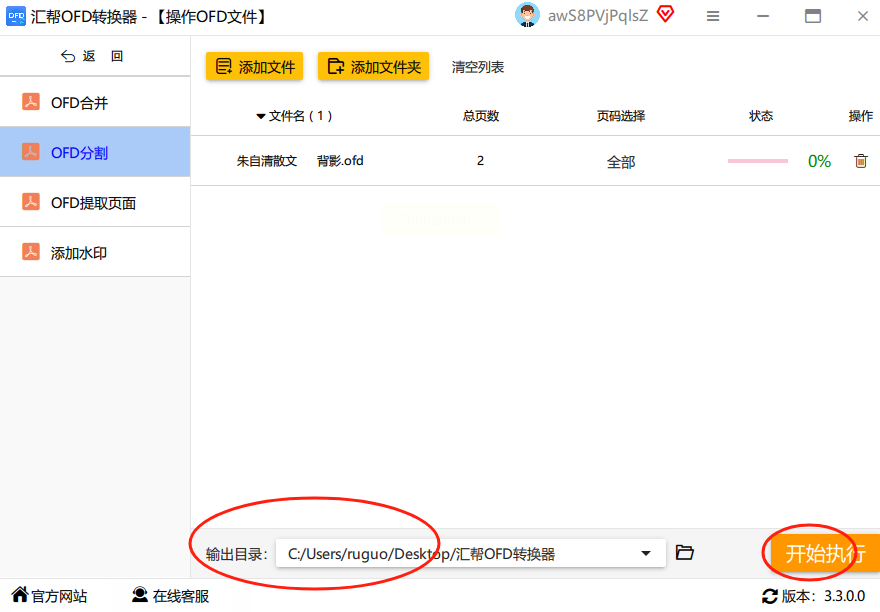Click the 总页数 column header
Viewport: 880px width, 612px height.
point(481,116)
